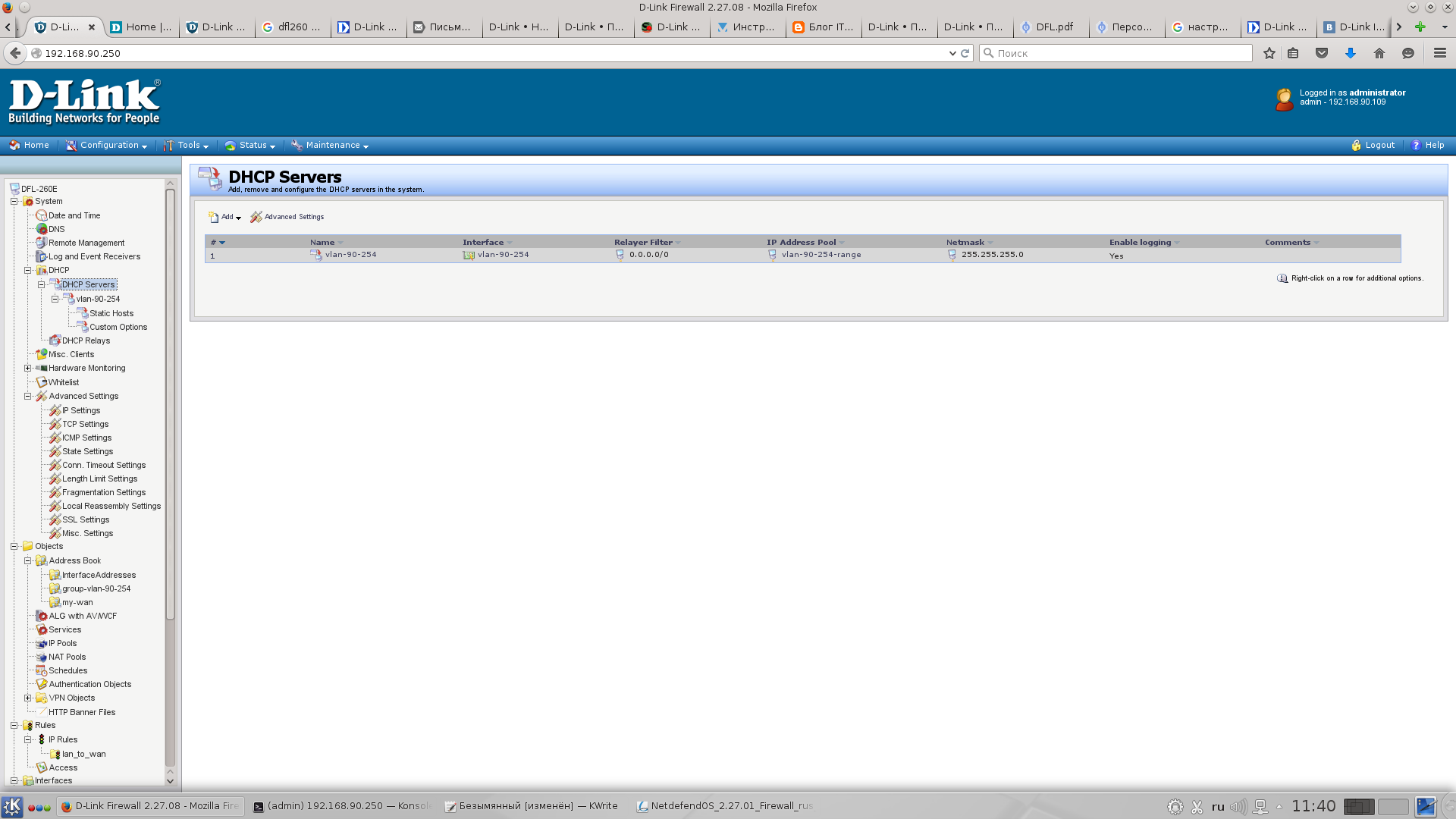Click the Firefox home icon

coord(1379,53)
